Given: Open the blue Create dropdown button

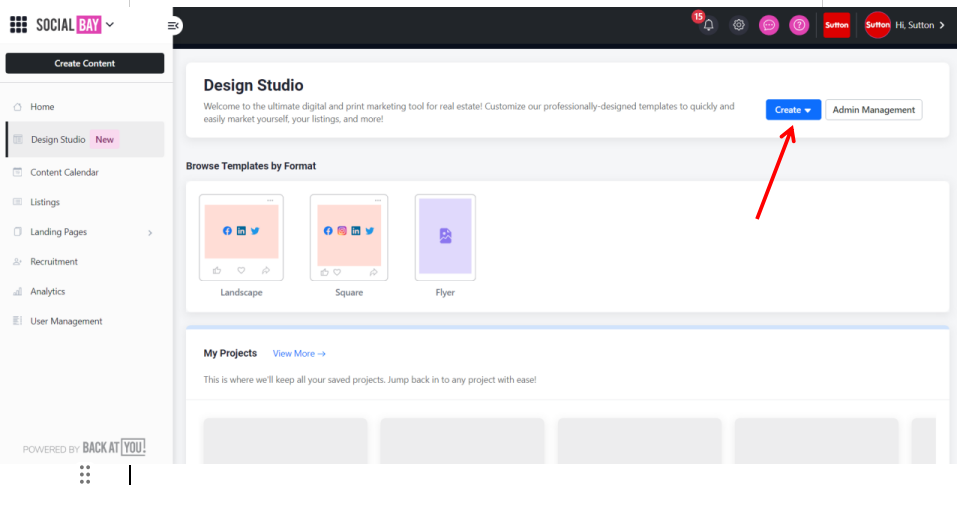Looking at the screenshot, I should 793,110.
